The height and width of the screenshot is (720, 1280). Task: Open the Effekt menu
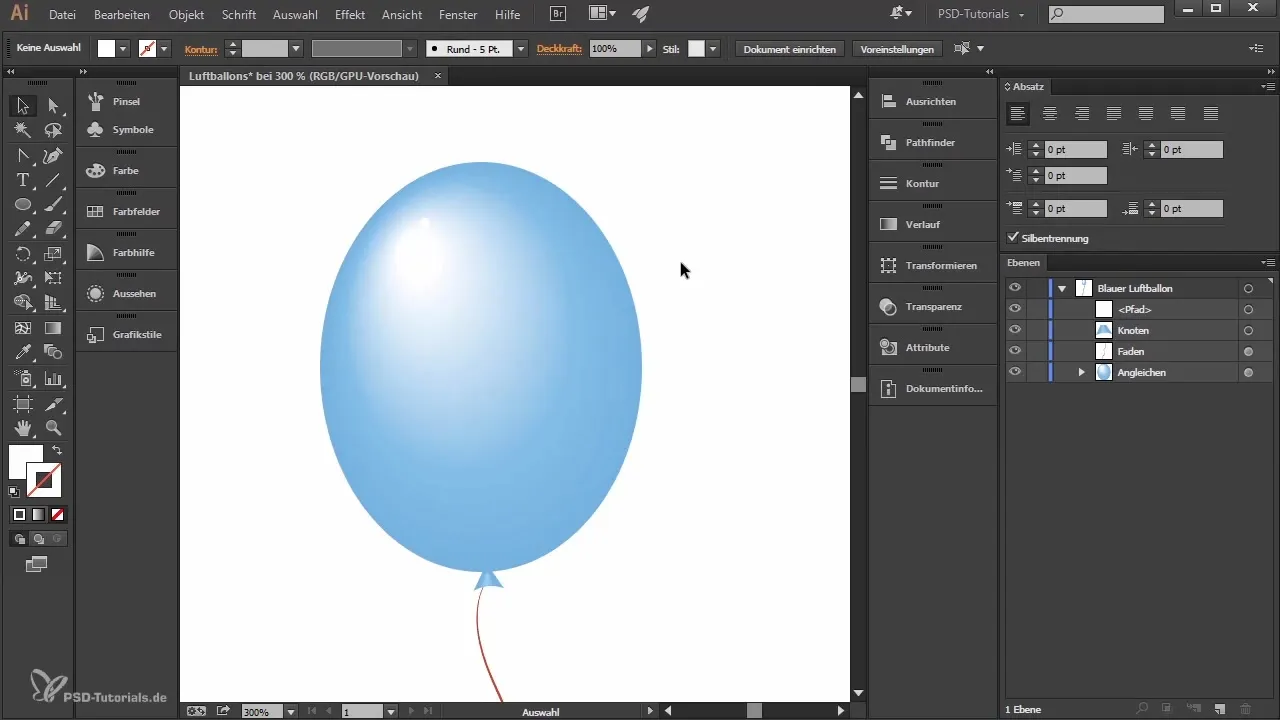click(x=350, y=15)
